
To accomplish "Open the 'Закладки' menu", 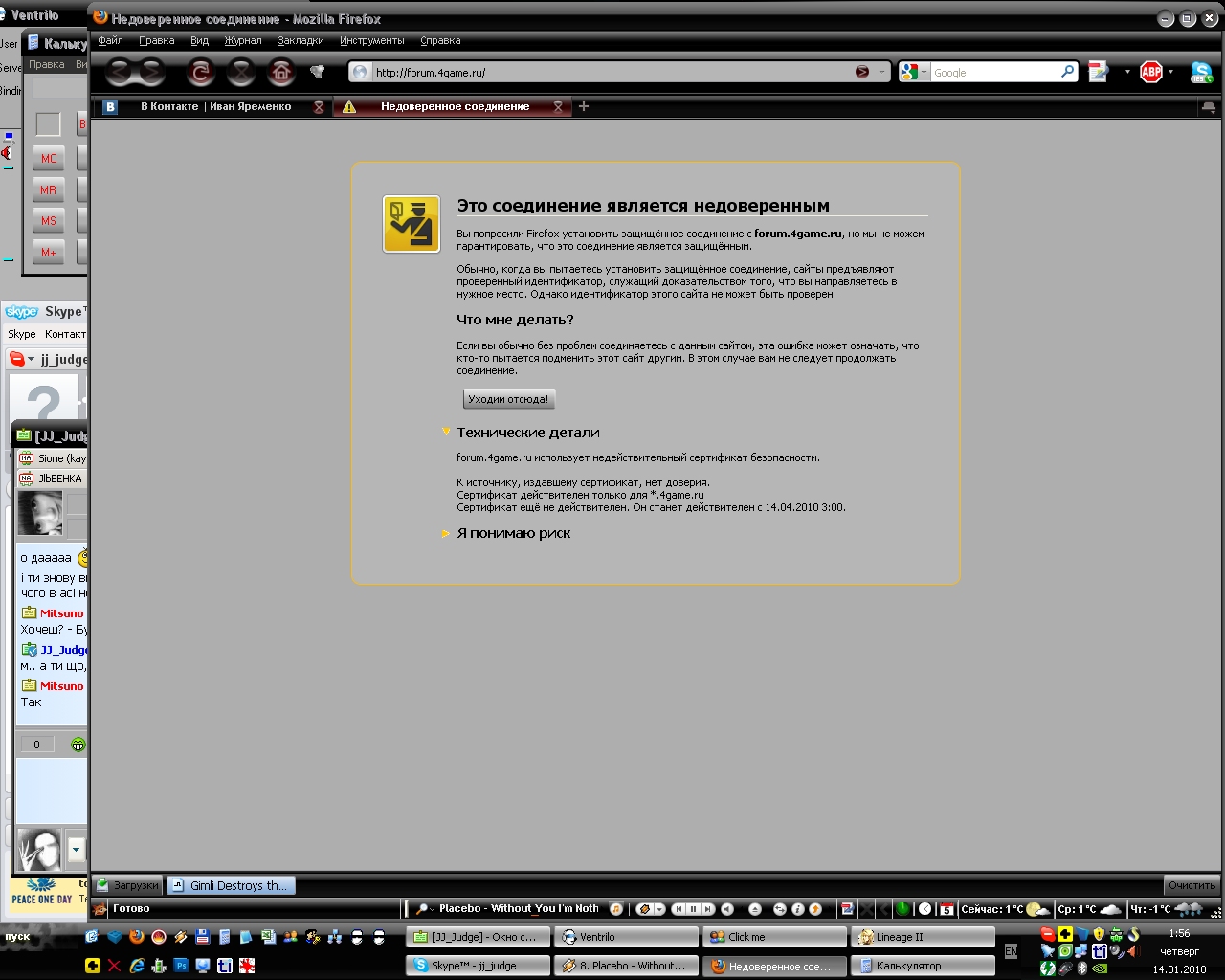I will tap(301, 40).
